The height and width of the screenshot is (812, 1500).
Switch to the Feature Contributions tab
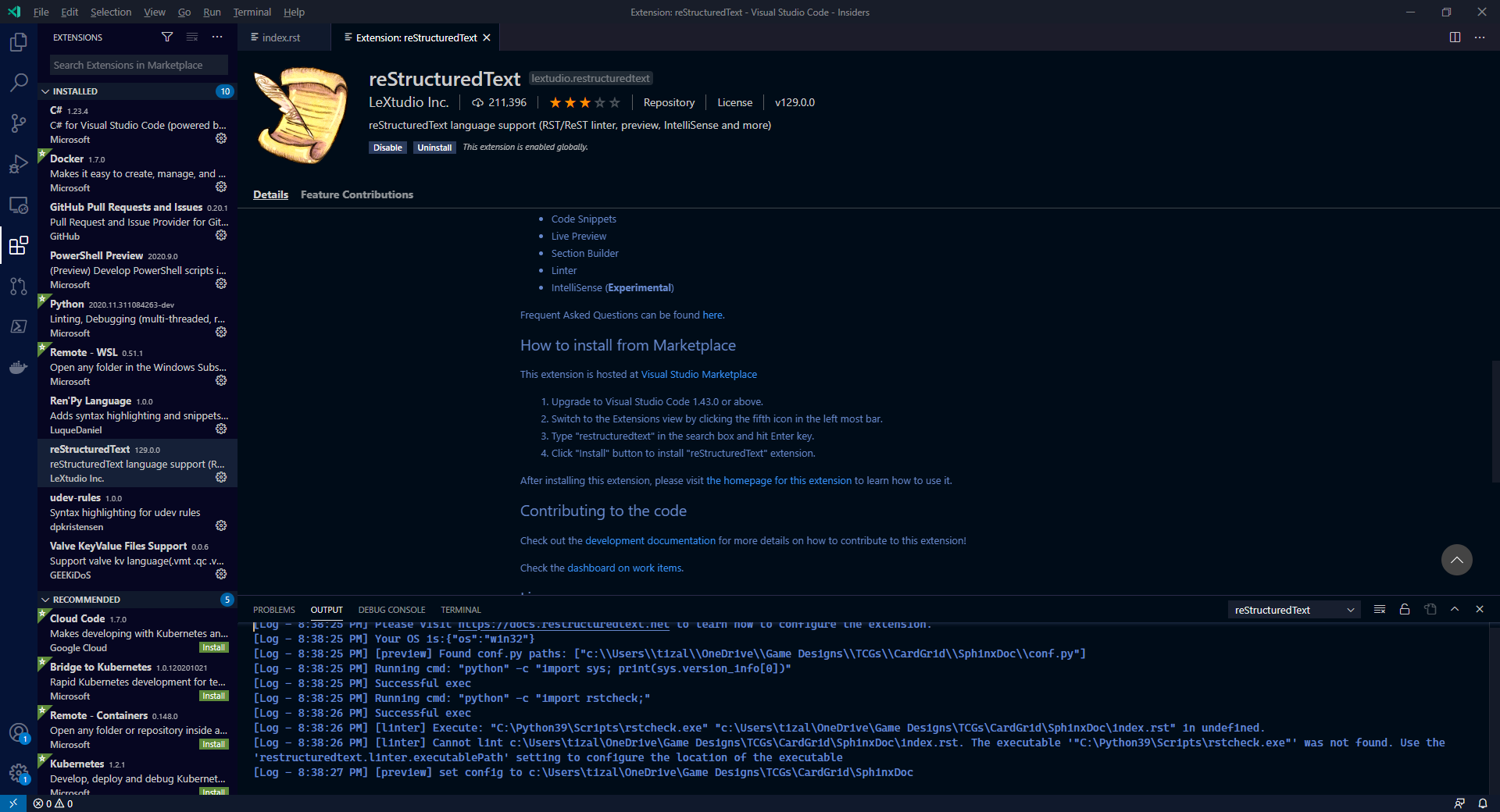tap(356, 194)
